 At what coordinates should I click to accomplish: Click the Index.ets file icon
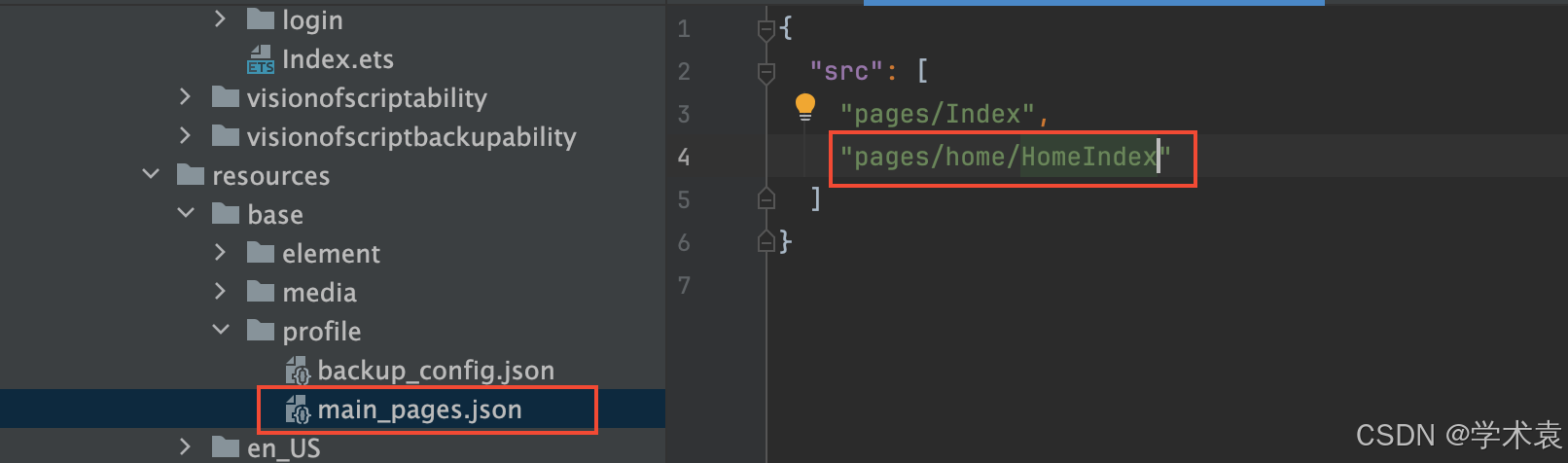pyautogui.click(x=260, y=59)
